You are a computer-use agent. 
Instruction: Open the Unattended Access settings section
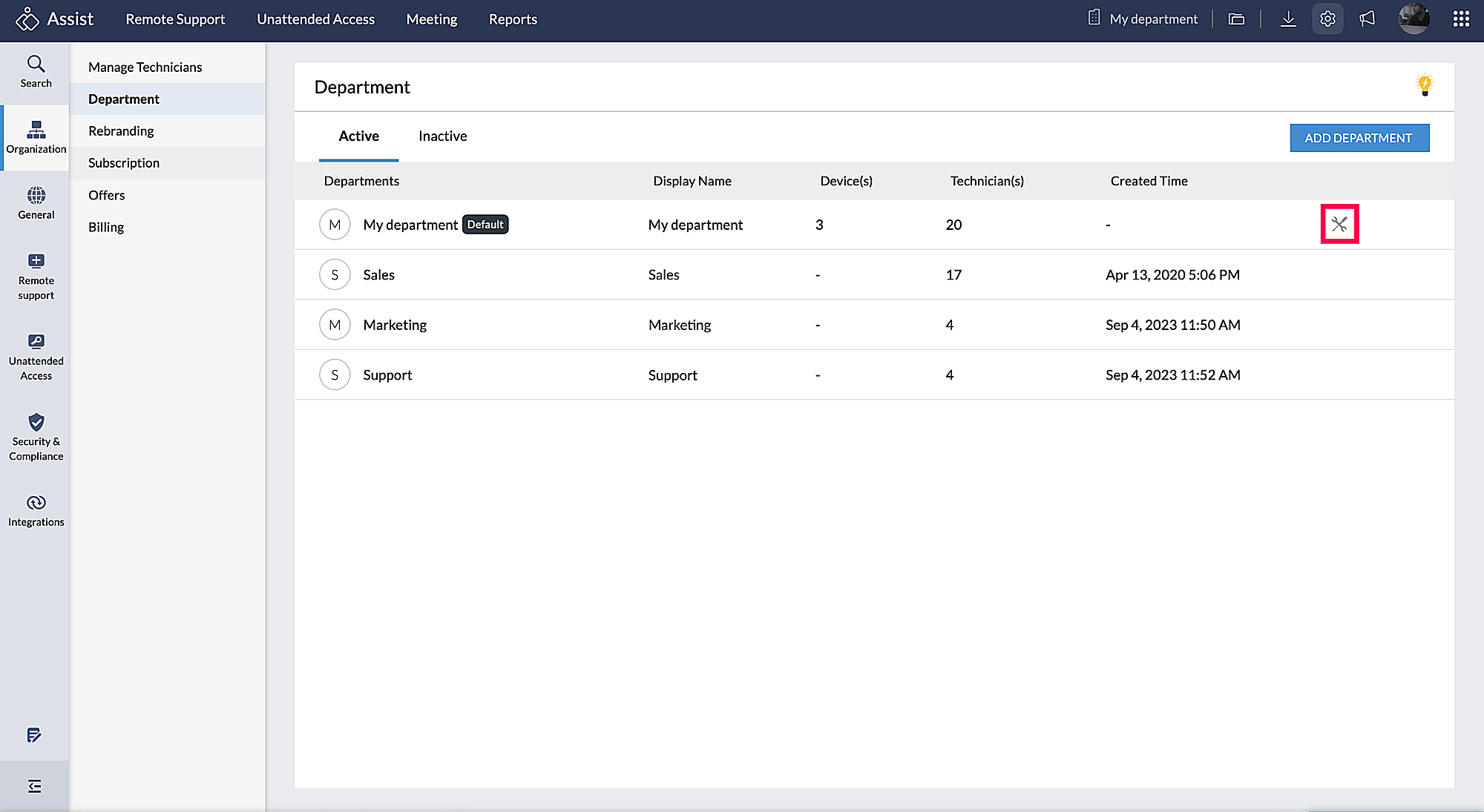click(x=35, y=356)
